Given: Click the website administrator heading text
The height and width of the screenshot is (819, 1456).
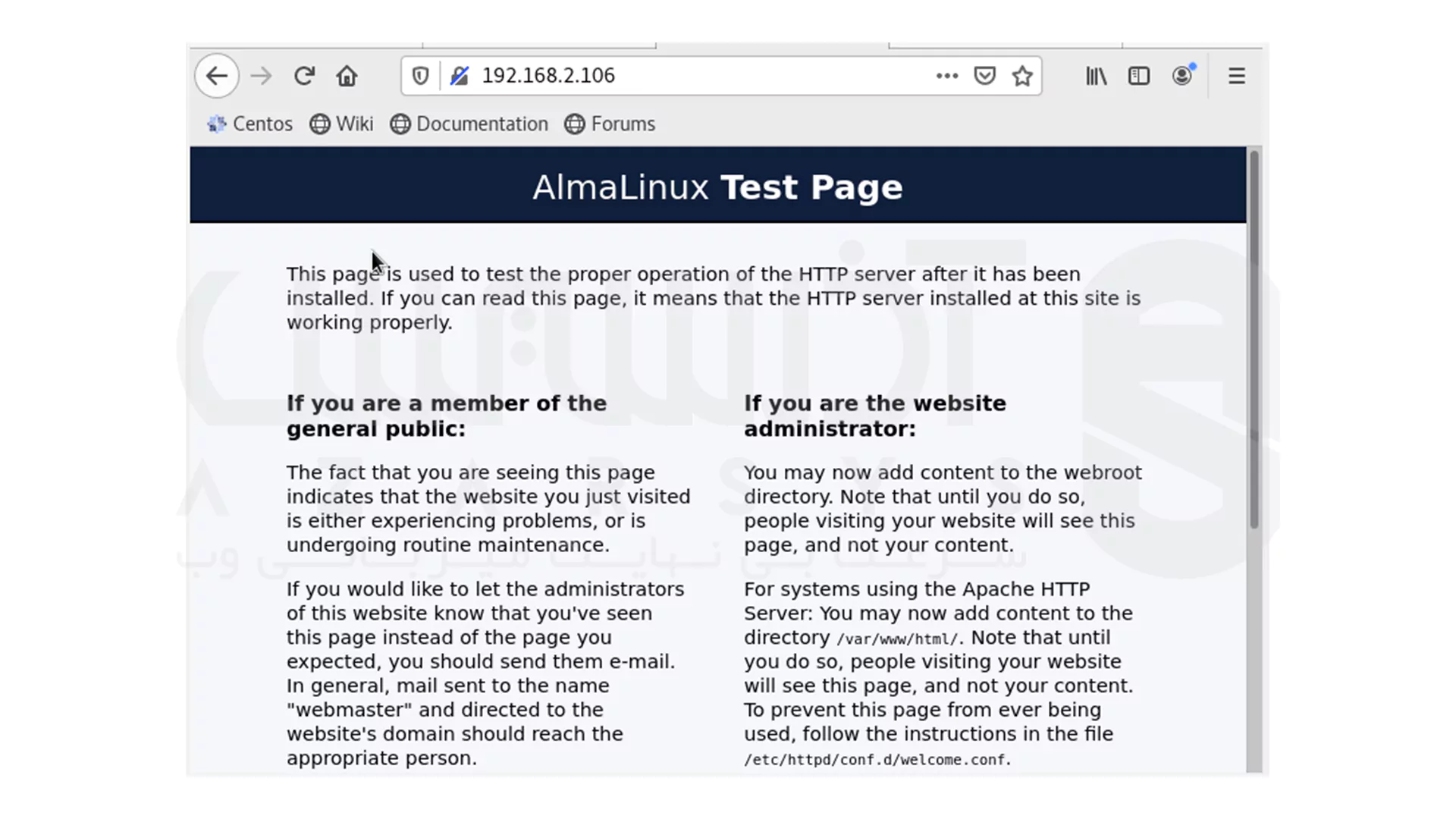Looking at the screenshot, I should pos(875,416).
